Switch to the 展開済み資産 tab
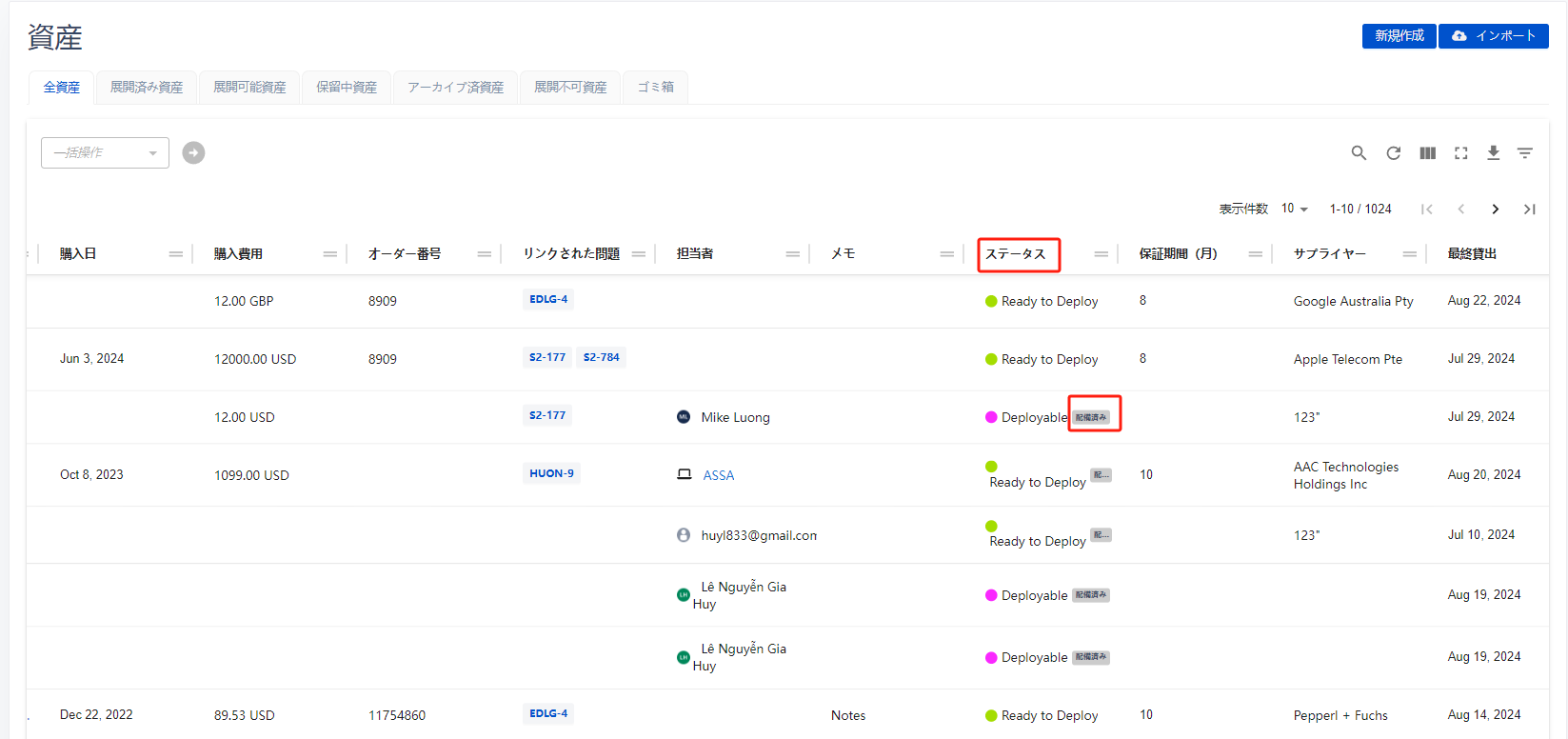Viewport: 1568px width, 739px height. tap(147, 88)
